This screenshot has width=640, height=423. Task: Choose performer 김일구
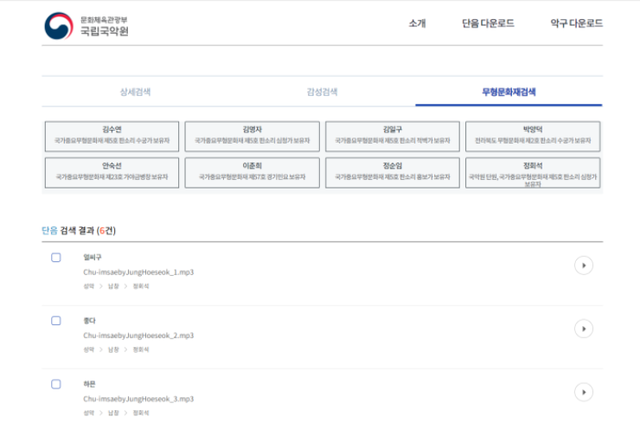392,136
